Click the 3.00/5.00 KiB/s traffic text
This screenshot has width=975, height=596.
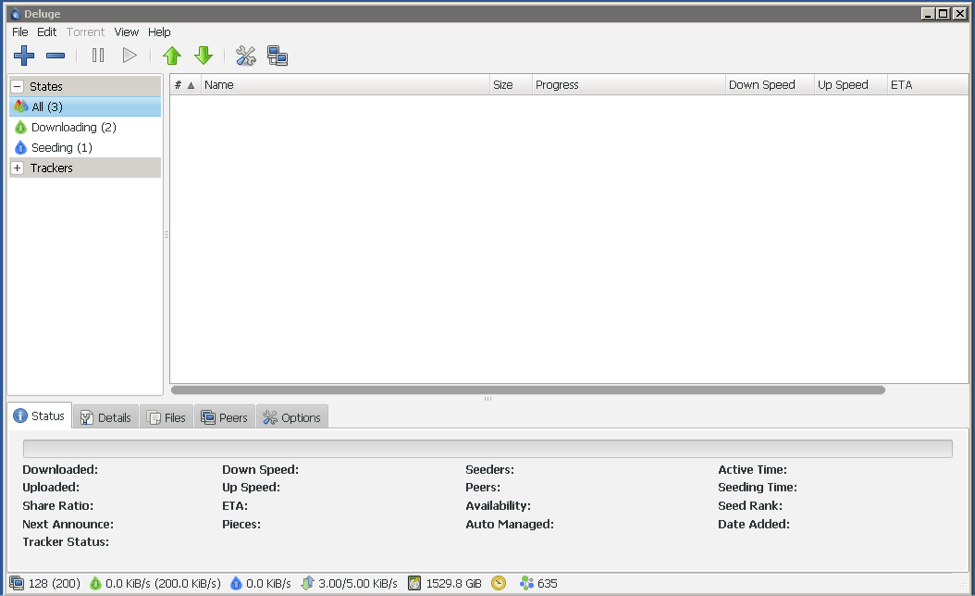click(x=358, y=584)
